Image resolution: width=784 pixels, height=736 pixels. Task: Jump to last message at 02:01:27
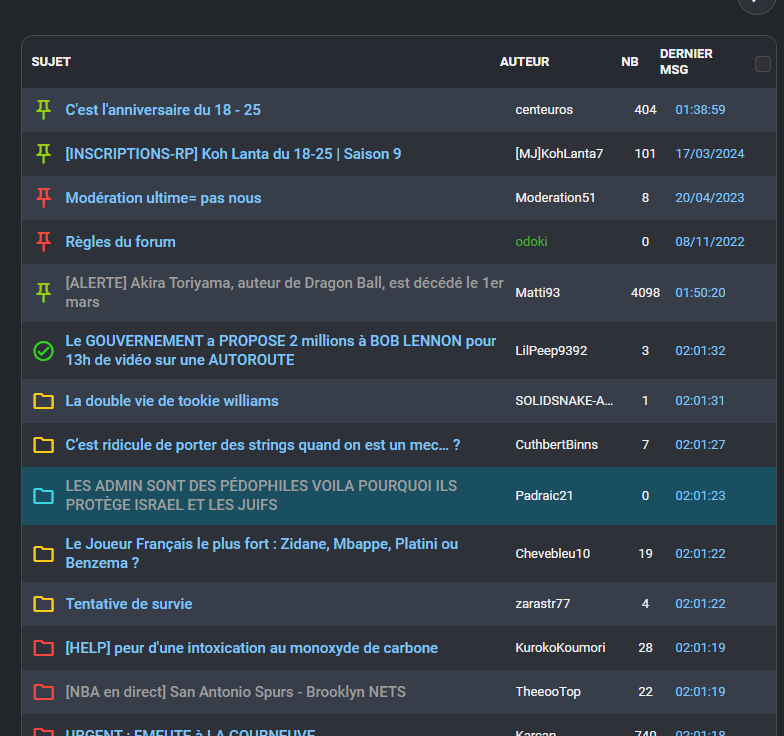(700, 444)
